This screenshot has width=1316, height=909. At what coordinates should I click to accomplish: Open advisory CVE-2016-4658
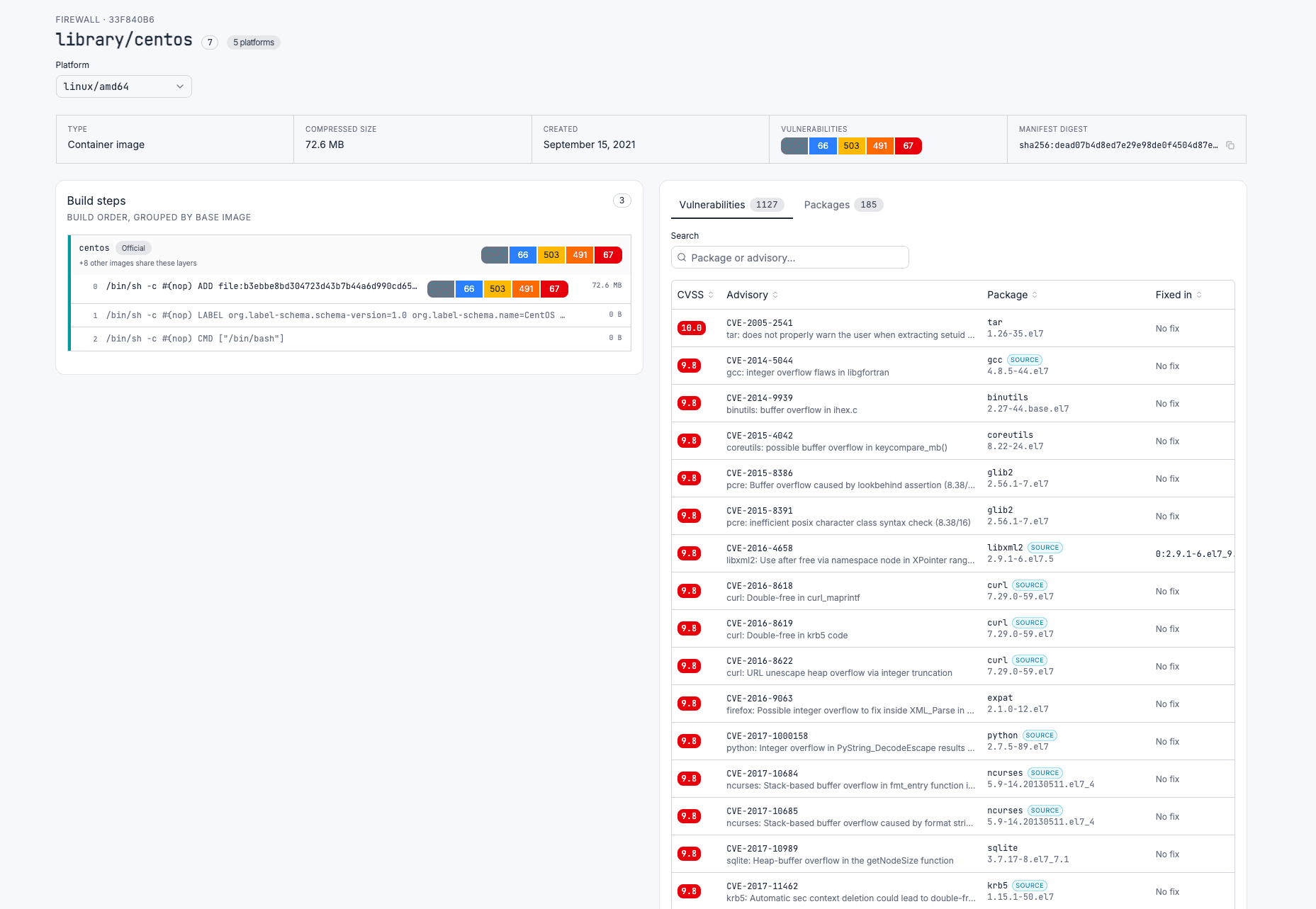(x=760, y=548)
